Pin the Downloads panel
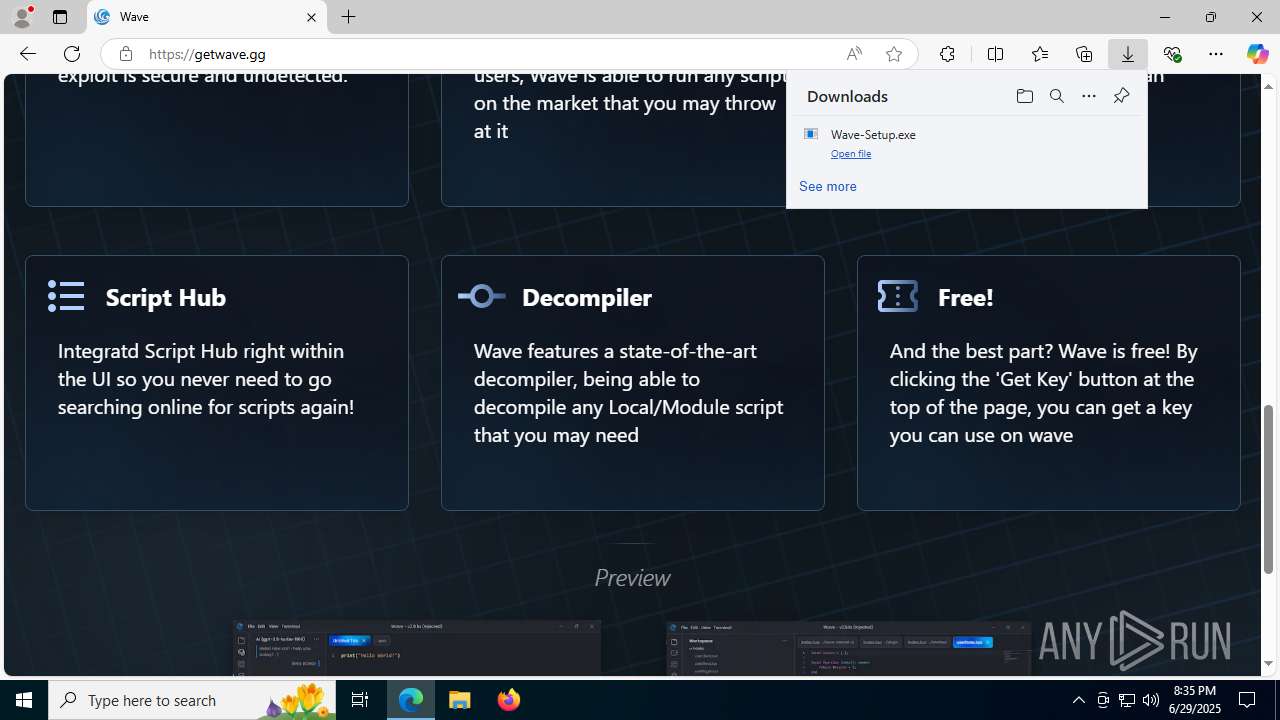Image resolution: width=1280 pixels, height=720 pixels. point(1121,96)
